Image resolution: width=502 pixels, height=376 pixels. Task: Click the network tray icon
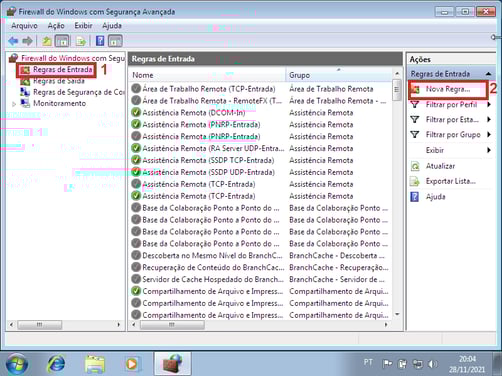pos(417,364)
